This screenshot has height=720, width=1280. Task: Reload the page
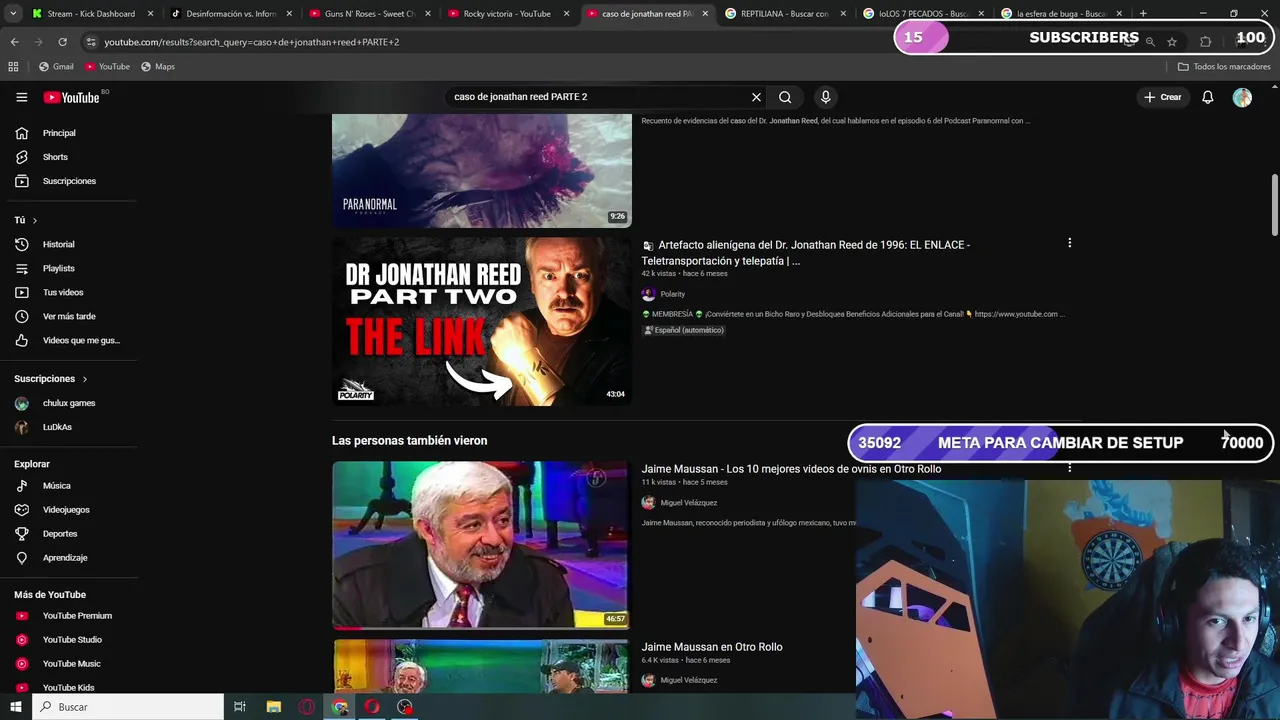62,42
